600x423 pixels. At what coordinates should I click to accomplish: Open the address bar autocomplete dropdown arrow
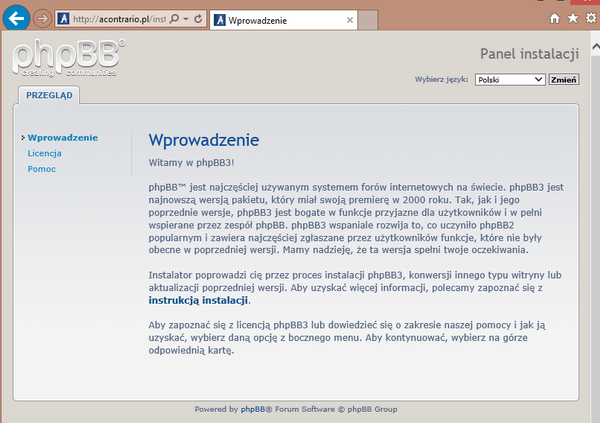click(x=185, y=19)
